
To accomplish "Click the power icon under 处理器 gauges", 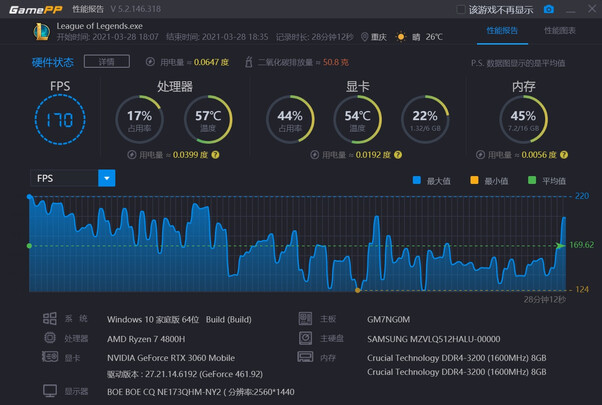I will [132, 155].
